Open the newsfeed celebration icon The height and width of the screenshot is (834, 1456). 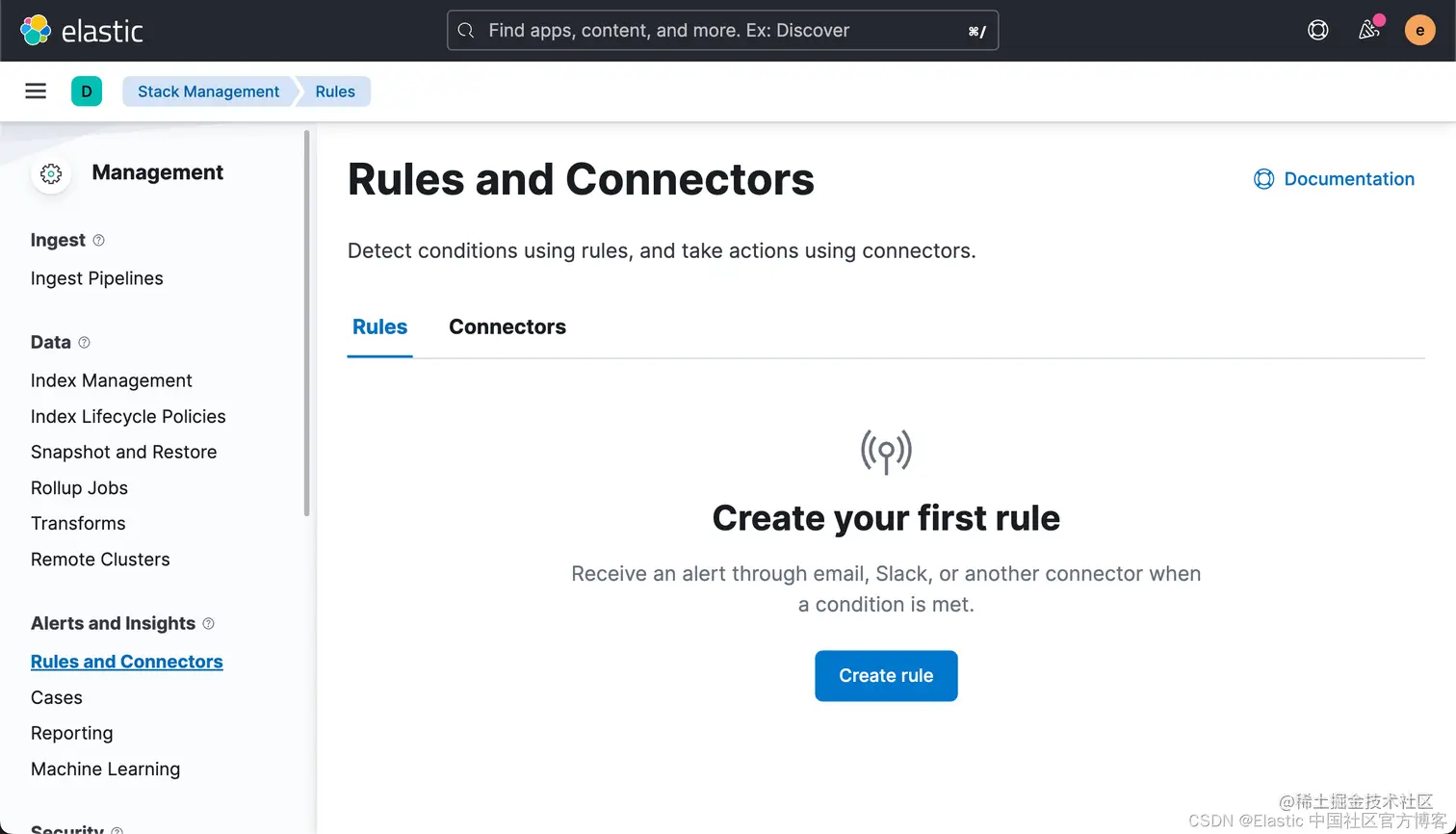coord(1369,31)
